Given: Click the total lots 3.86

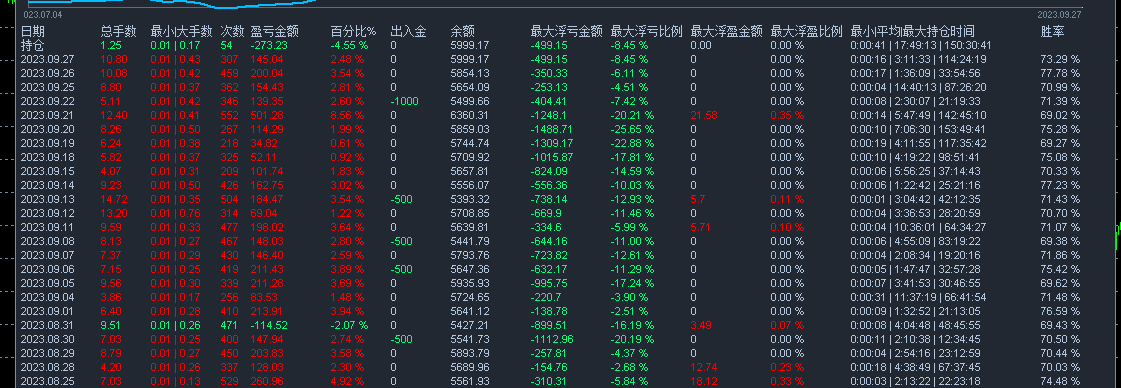Looking at the screenshot, I should (x=112, y=297).
